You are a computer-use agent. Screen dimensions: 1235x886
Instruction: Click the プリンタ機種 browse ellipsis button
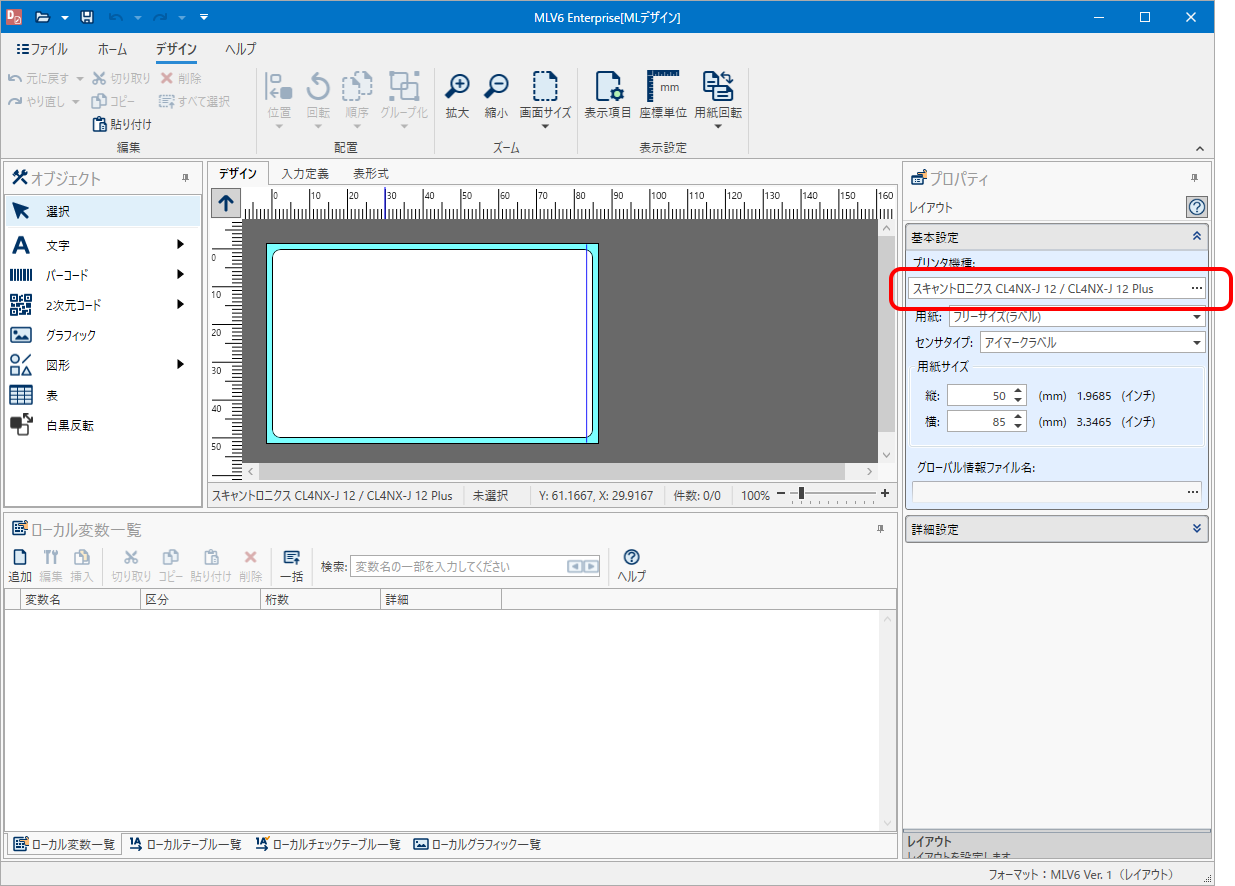click(1196, 288)
